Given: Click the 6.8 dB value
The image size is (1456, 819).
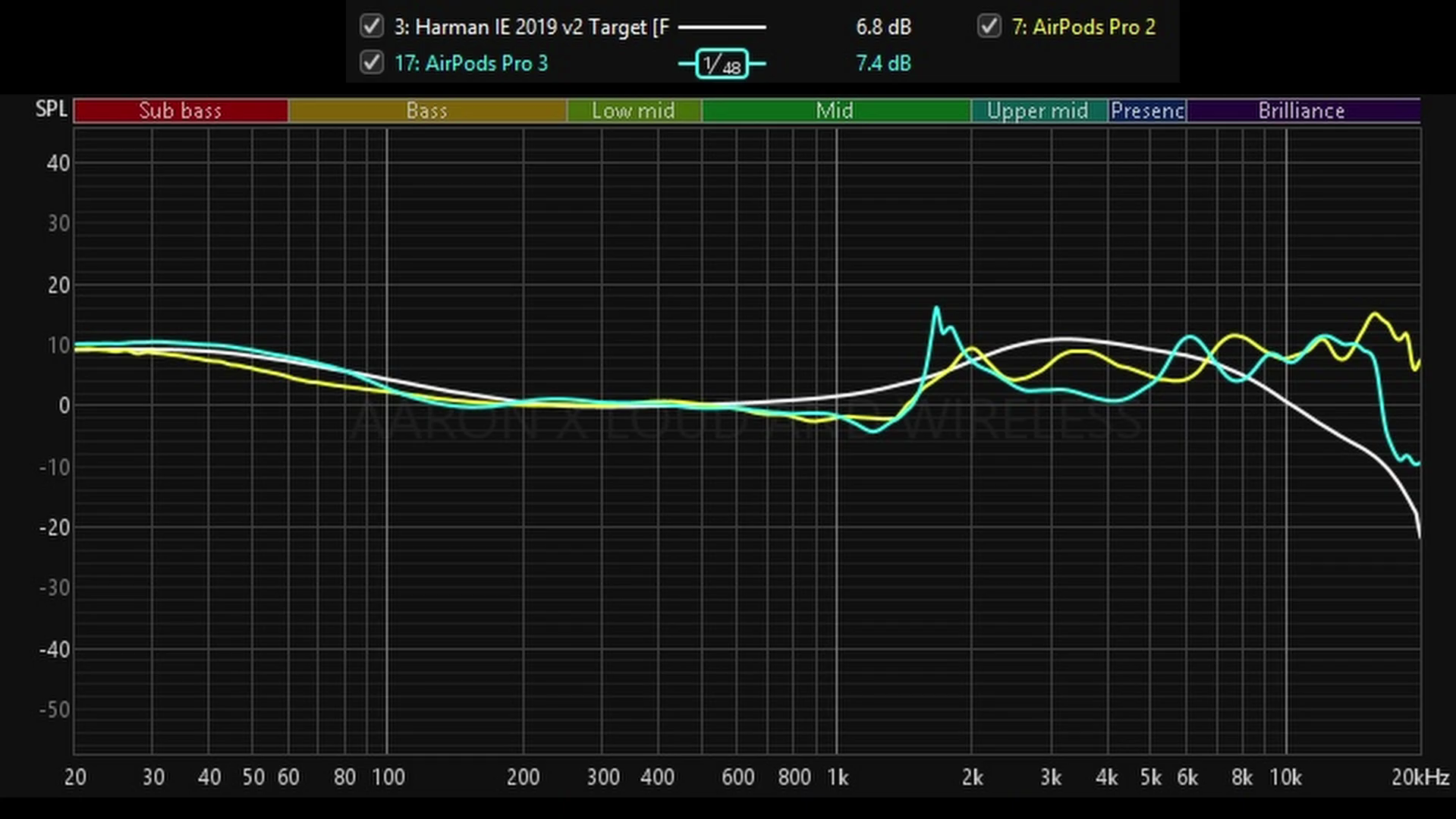Looking at the screenshot, I should coord(883,27).
